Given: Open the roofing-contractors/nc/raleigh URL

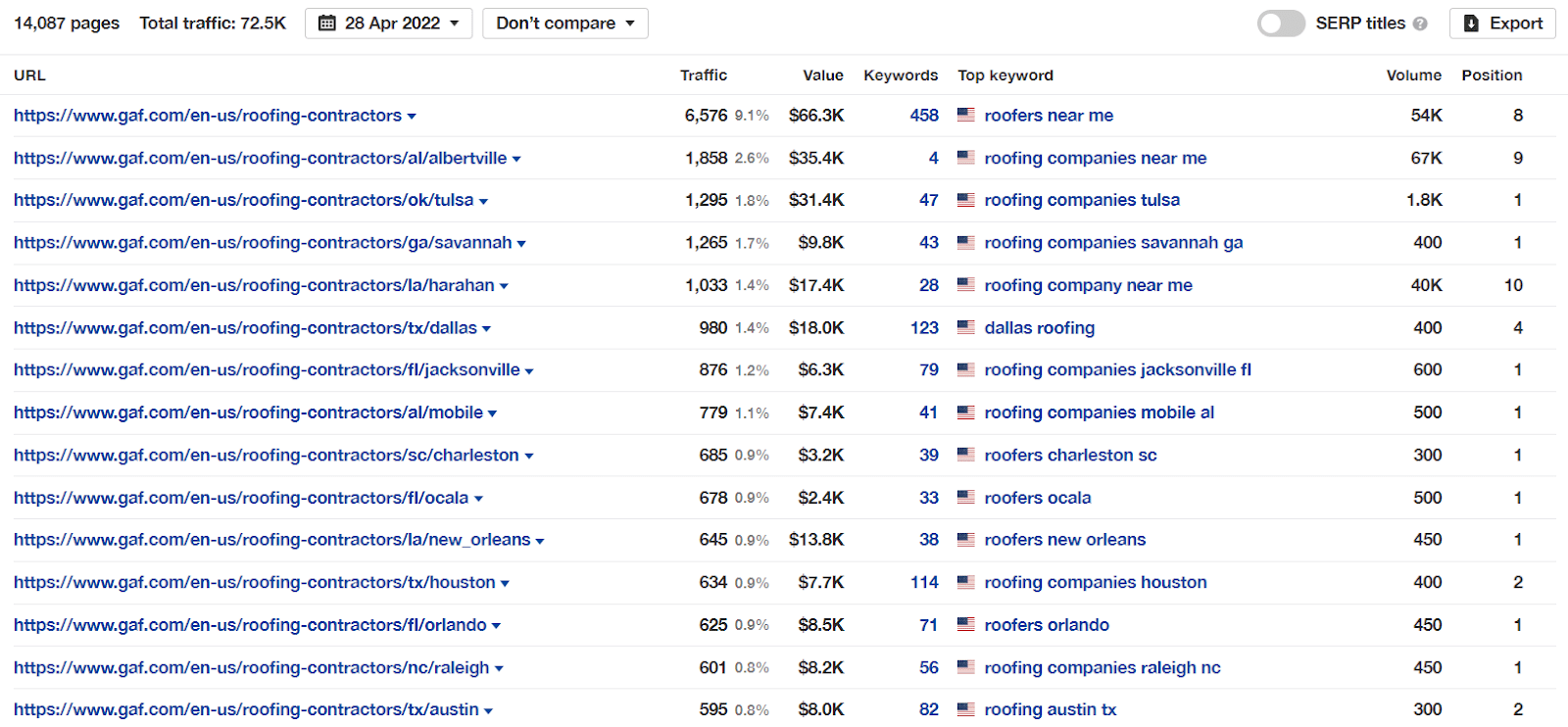Looking at the screenshot, I should point(251,668).
